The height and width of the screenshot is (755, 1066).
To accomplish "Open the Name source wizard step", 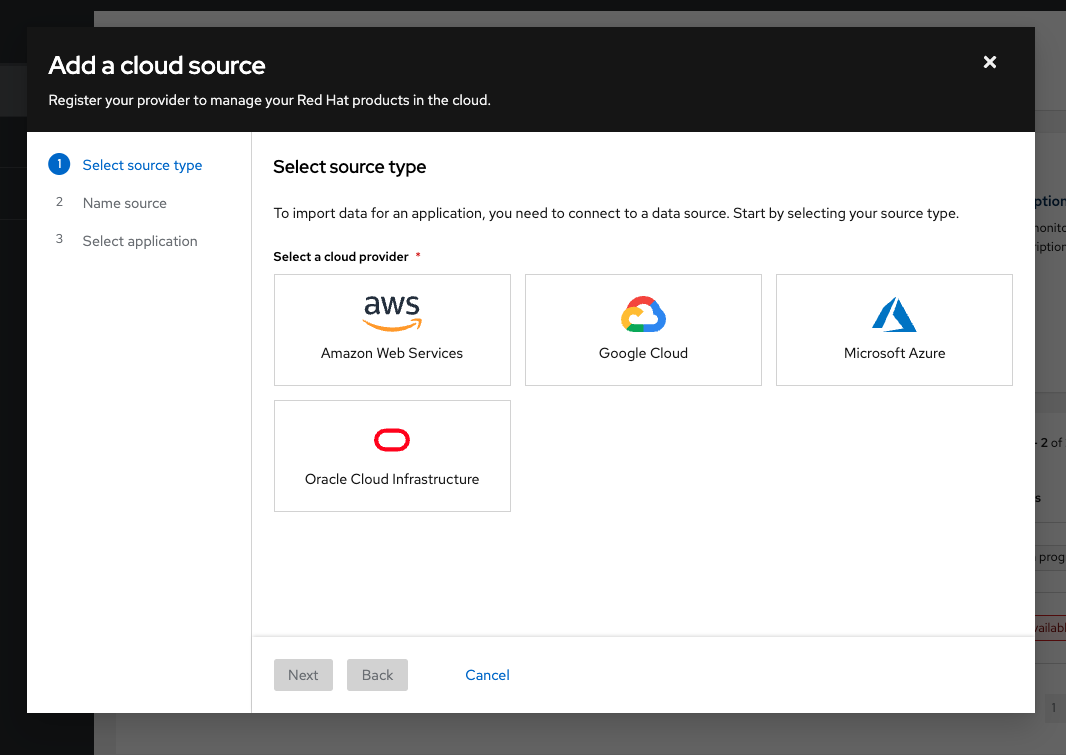I will coord(125,203).
